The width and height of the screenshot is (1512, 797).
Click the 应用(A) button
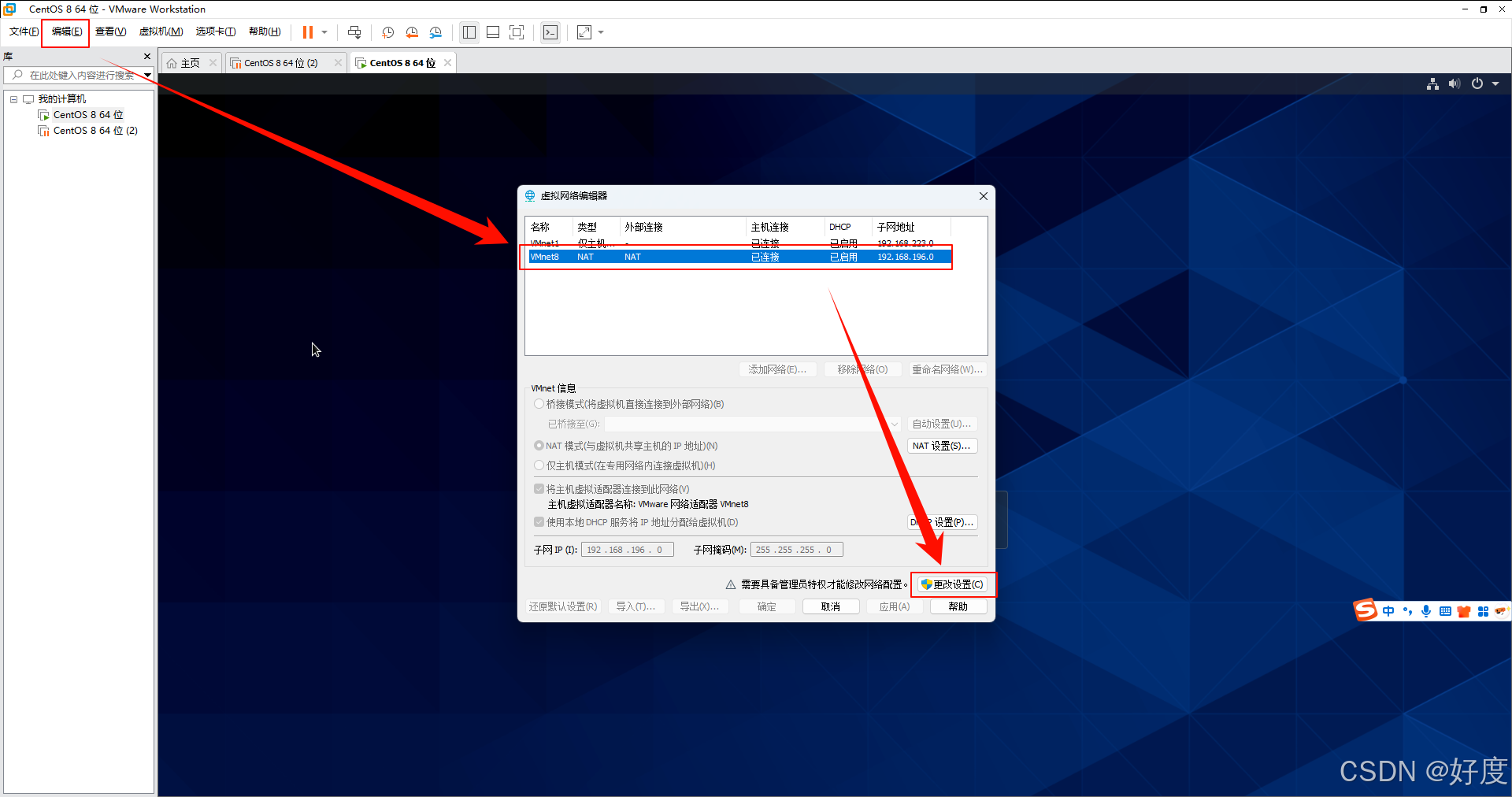click(895, 606)
